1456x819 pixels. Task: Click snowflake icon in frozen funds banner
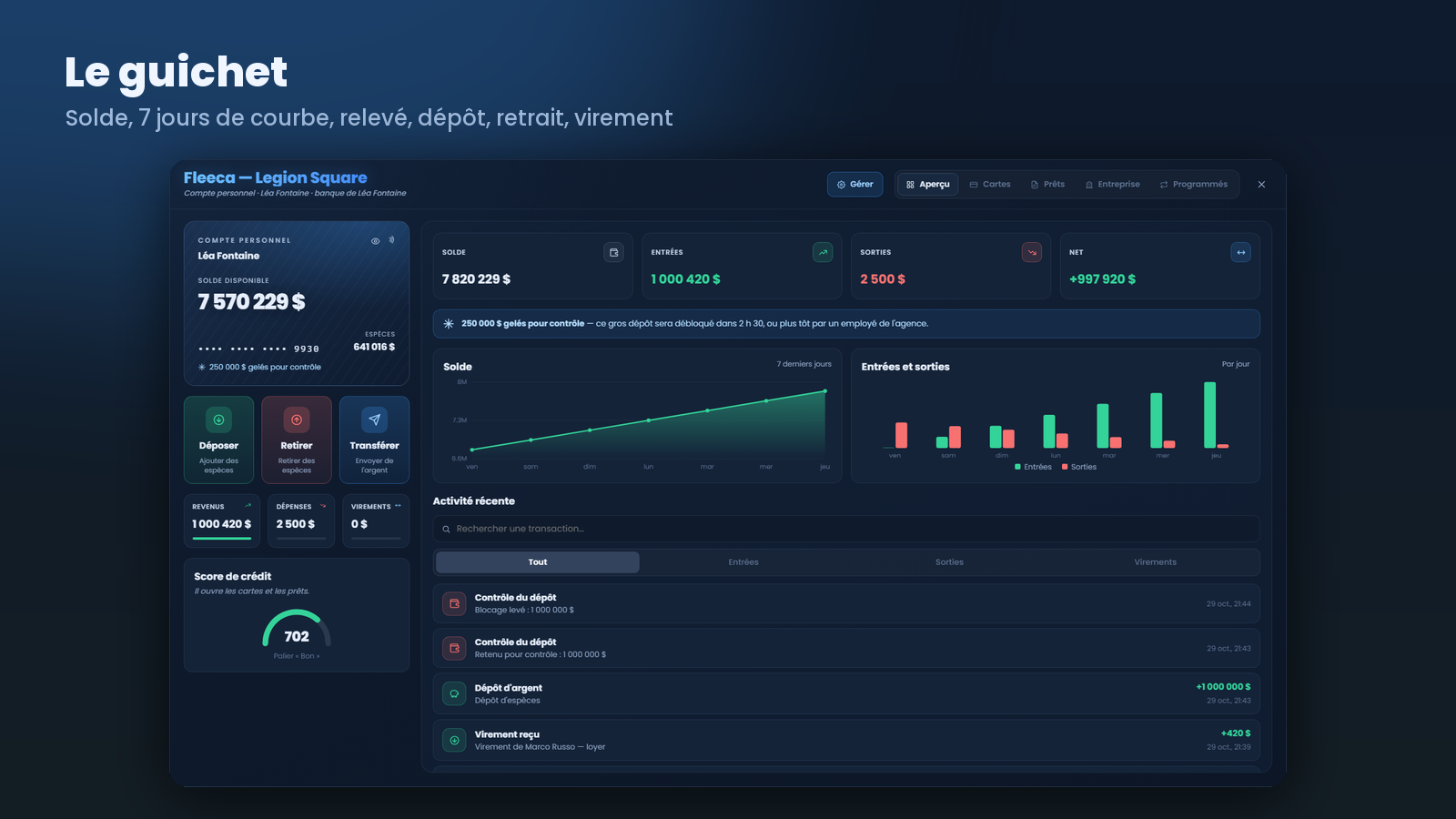449,323
